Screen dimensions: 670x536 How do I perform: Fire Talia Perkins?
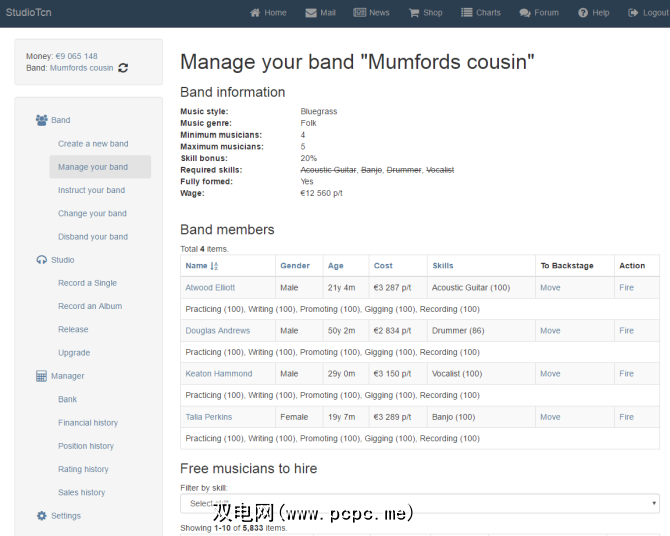pos(626,417)
